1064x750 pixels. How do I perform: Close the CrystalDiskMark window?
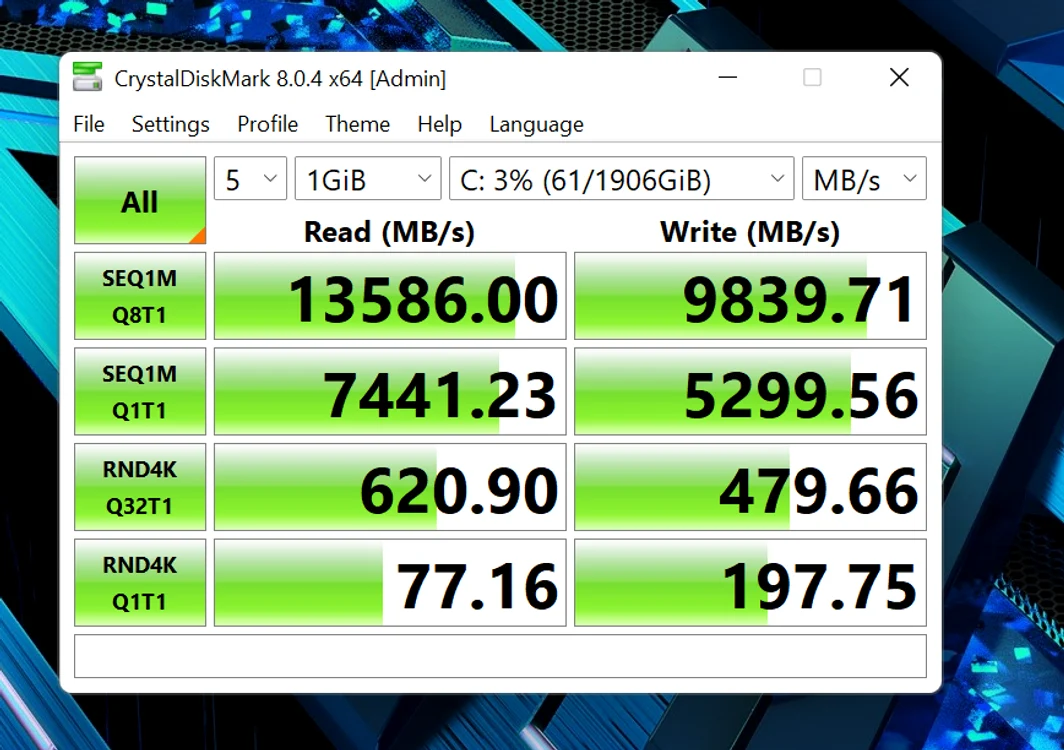coord(899,77)
